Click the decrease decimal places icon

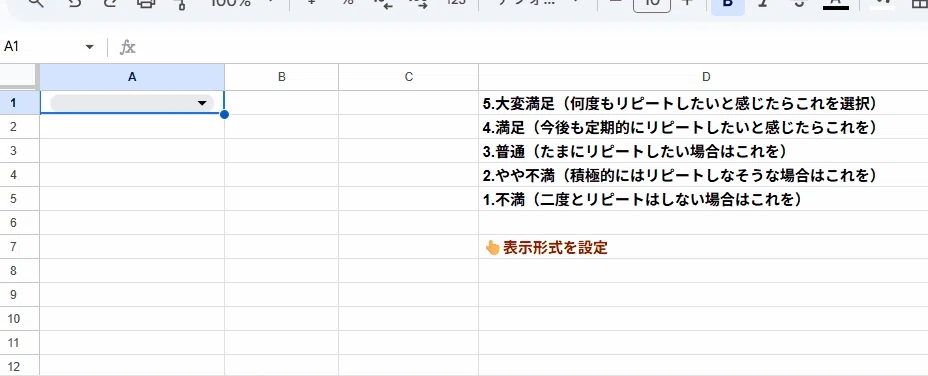click(x=384, y=4)
